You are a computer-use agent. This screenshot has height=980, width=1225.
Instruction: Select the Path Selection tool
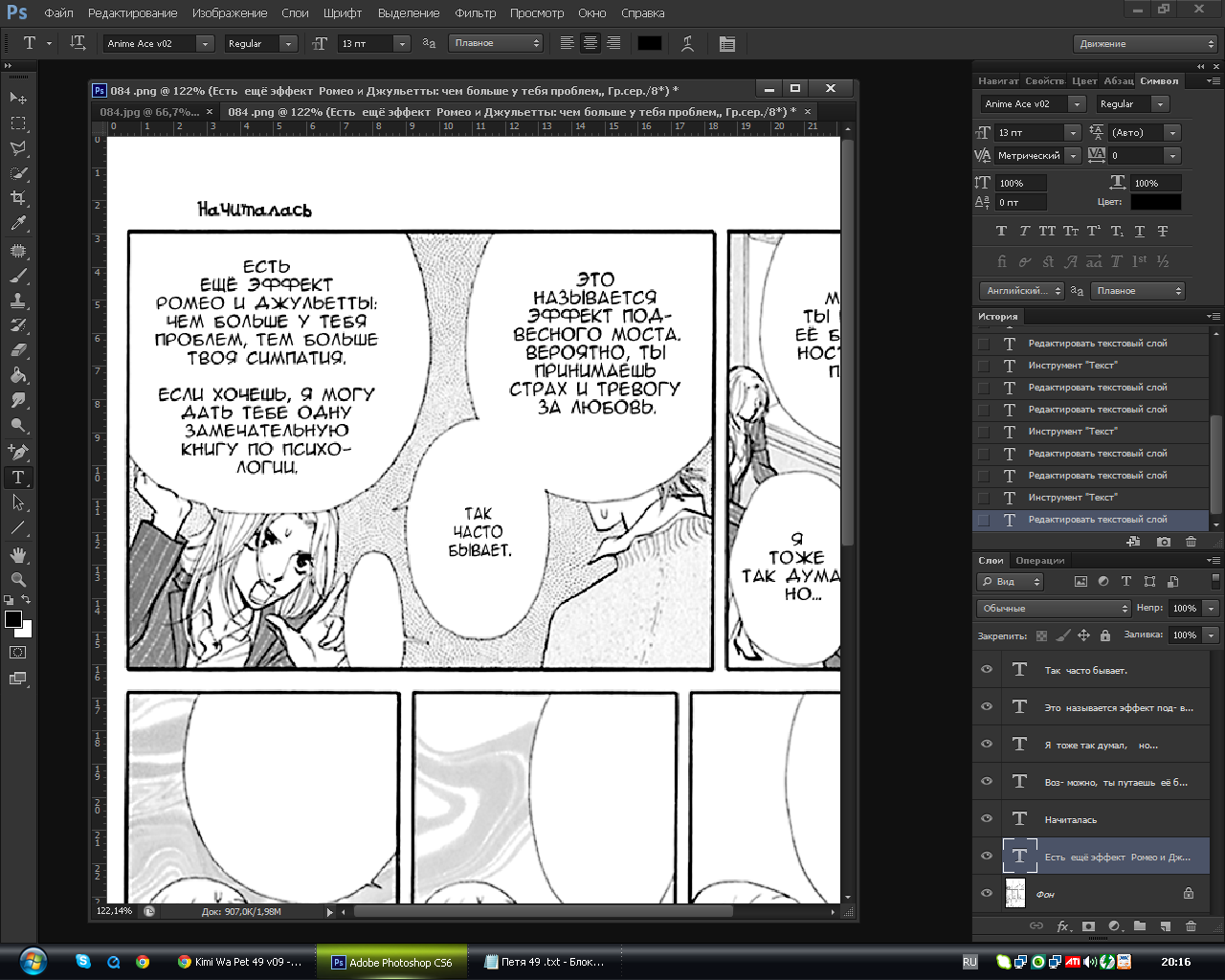tap(18, 501)
